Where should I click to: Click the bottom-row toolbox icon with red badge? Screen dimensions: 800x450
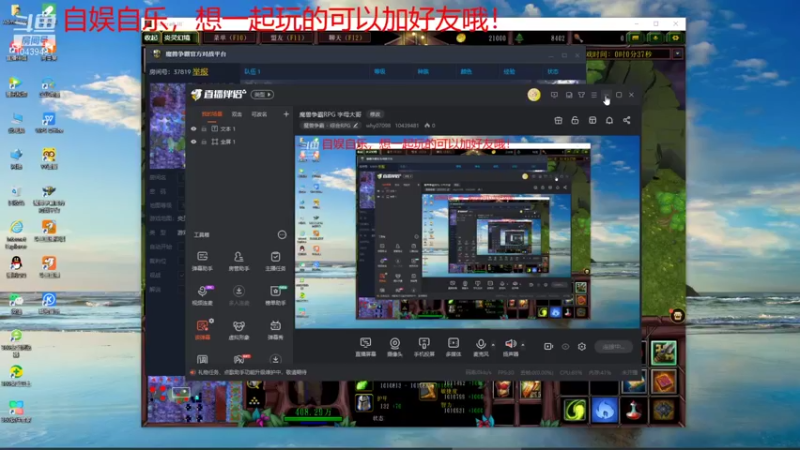click(x=240, y=359)
